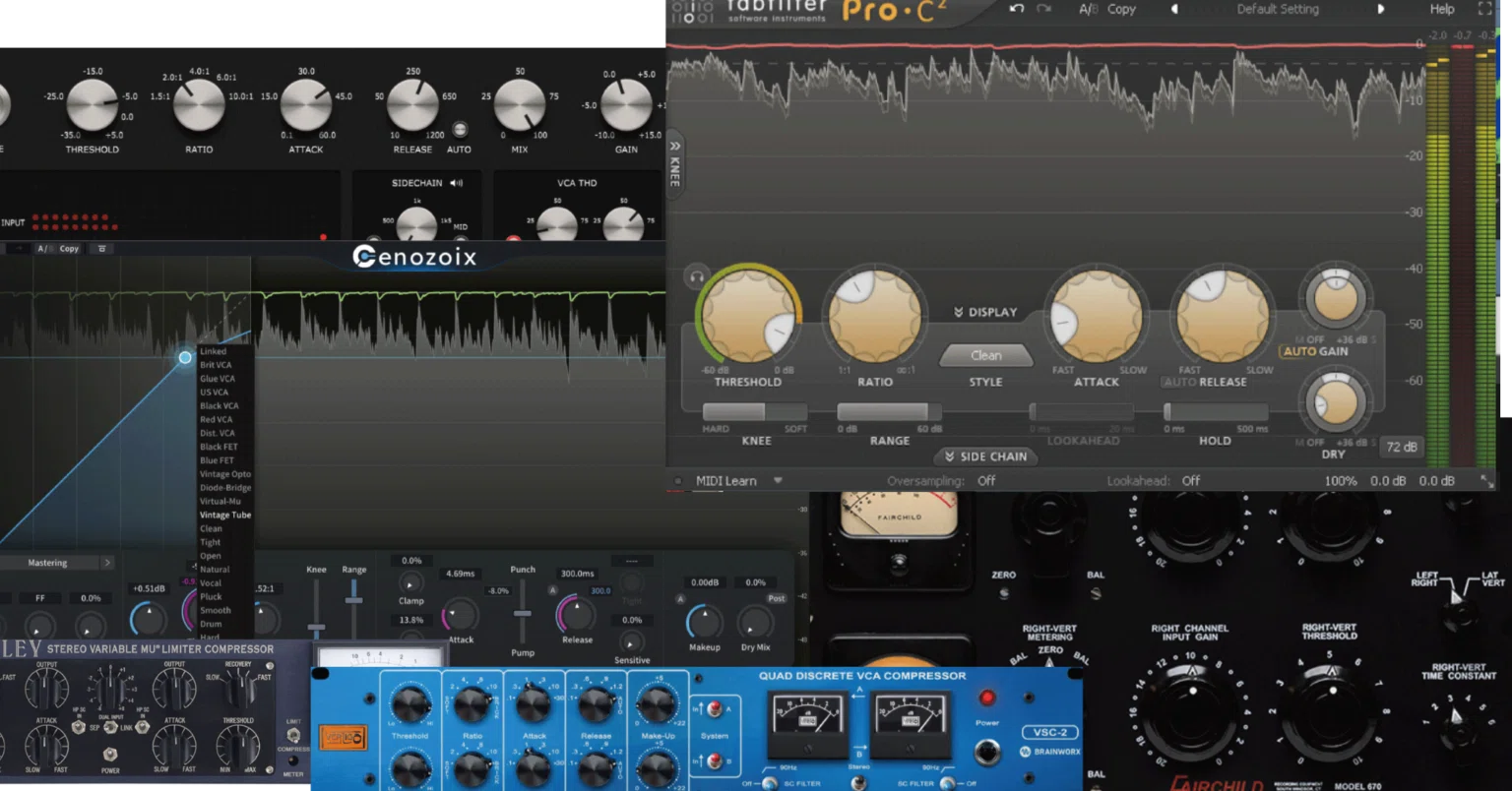This screenshot has height=791, width=1512.
Task: Select Brit VCA in Cenozoix style list
Action: (x=216, y=365)
